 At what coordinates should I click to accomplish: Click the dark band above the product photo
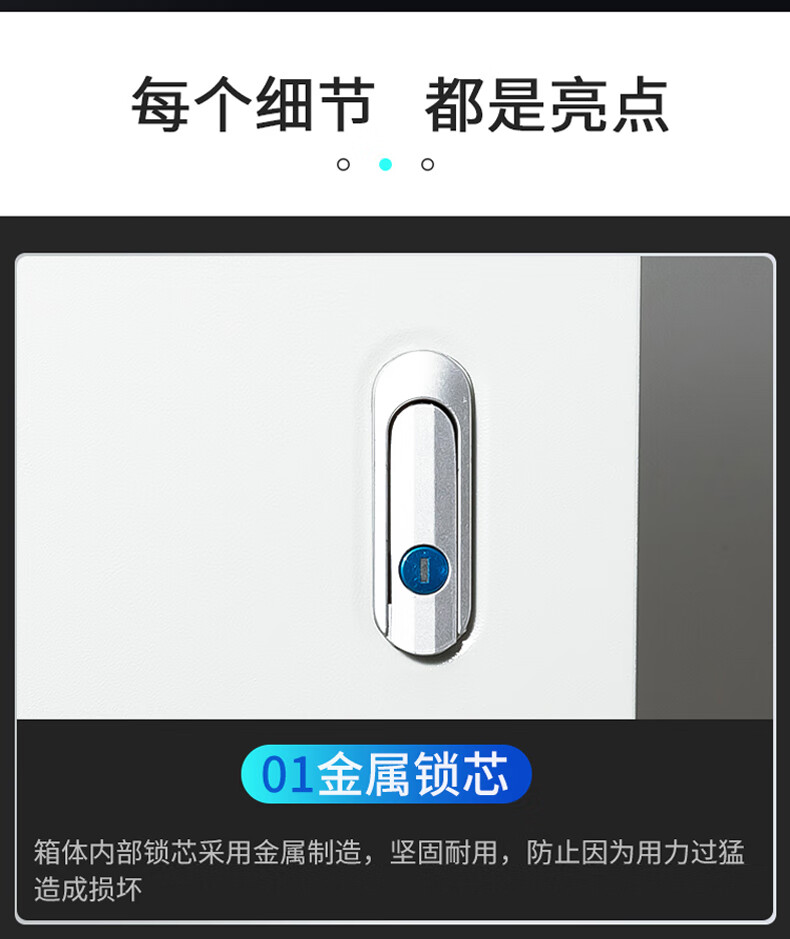pos(395,234)
